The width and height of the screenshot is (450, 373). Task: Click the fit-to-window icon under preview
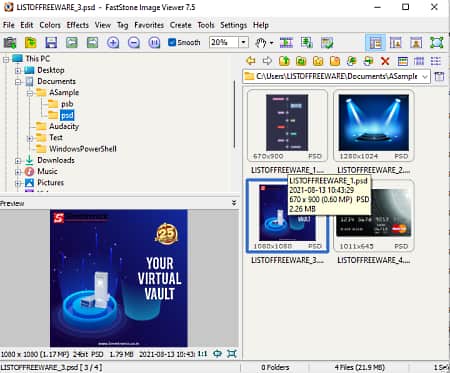(218, 353)
